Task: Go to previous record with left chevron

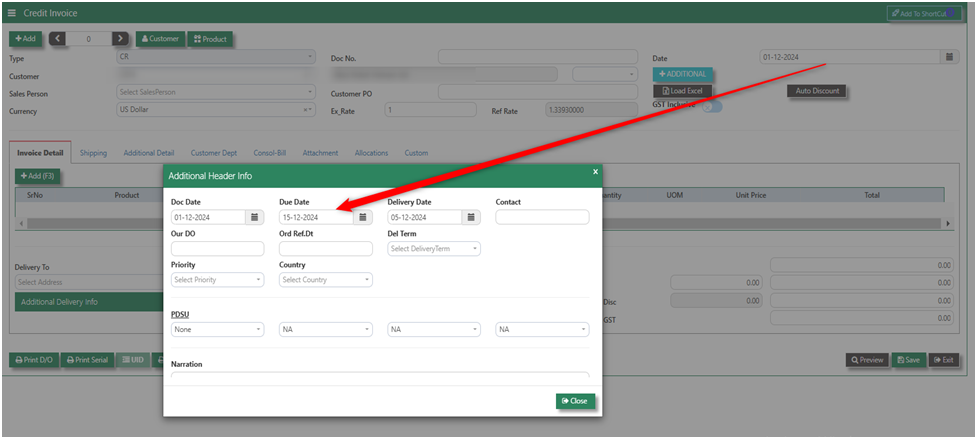Action: [57, 39]
